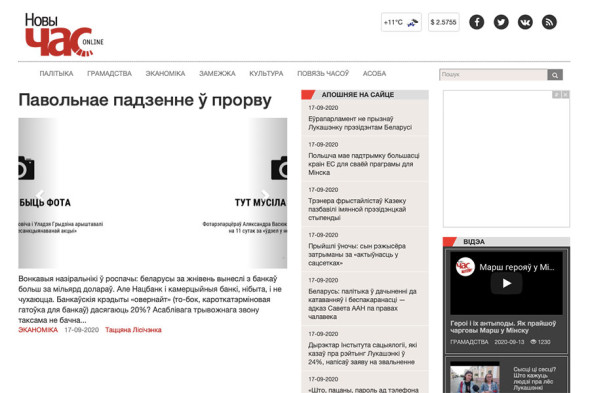Open the Facebook page icon
This screenshot has height=393, width=590.
pos(476,22)
